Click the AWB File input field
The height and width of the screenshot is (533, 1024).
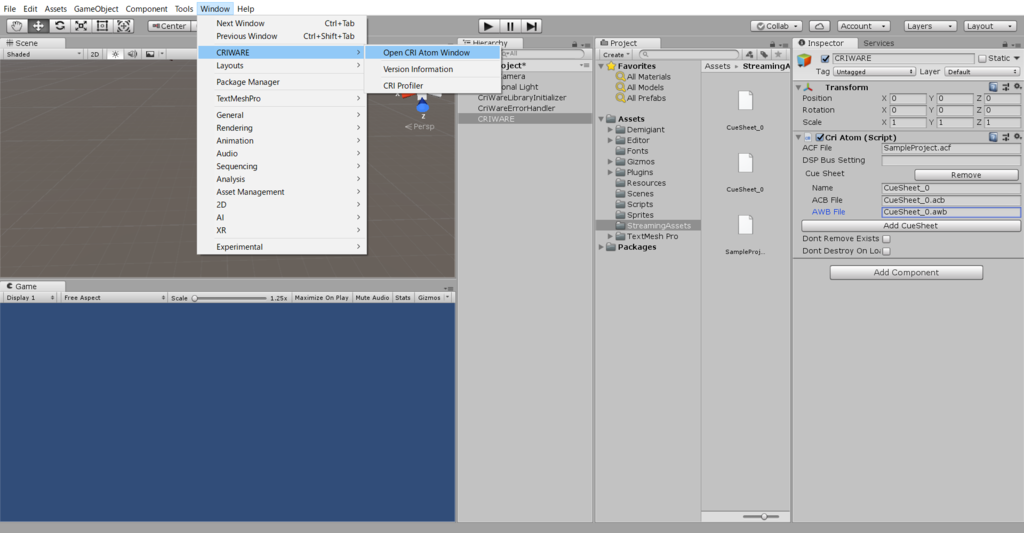[x=950, y=212]
